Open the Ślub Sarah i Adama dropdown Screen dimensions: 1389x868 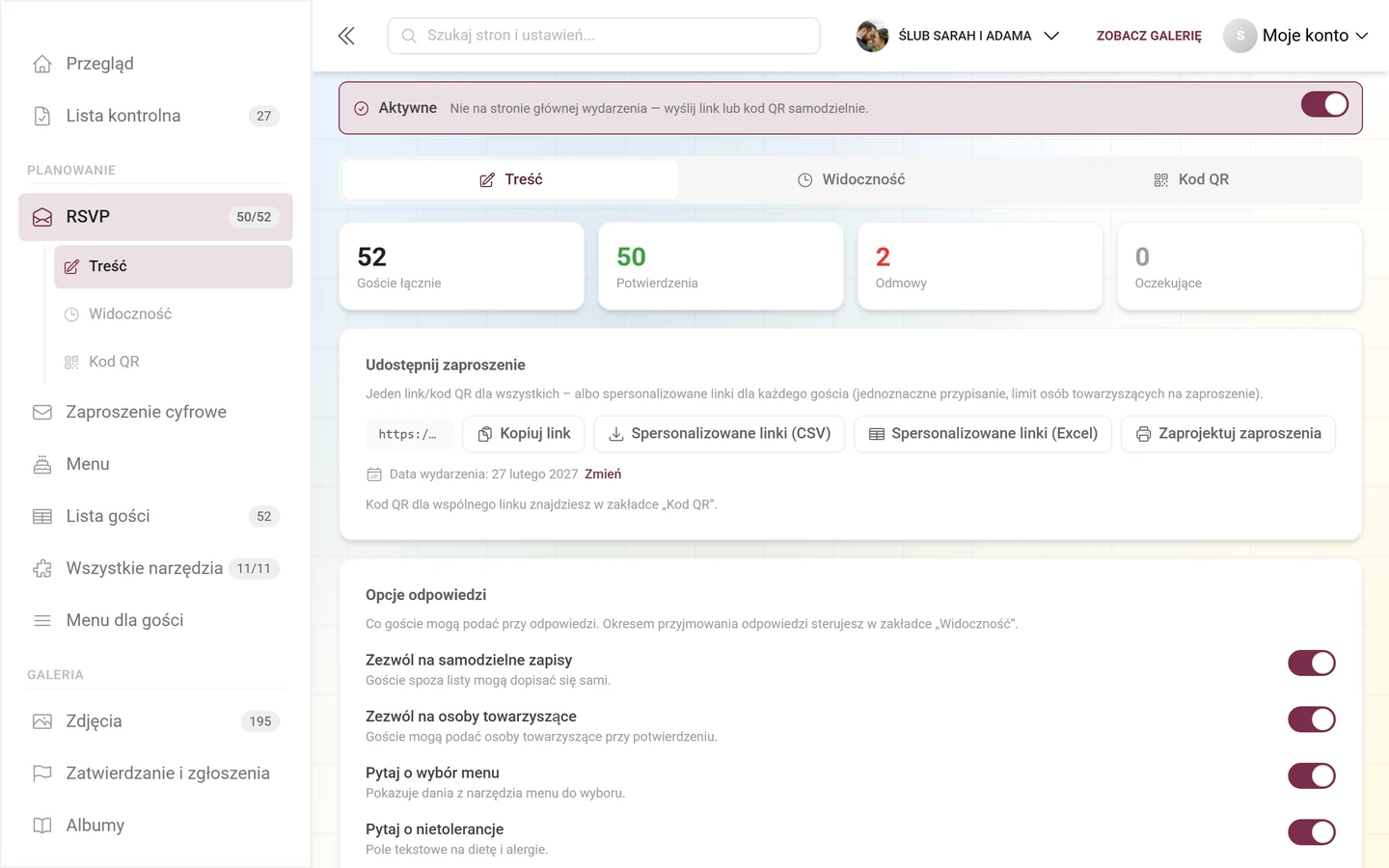point(958,36)
